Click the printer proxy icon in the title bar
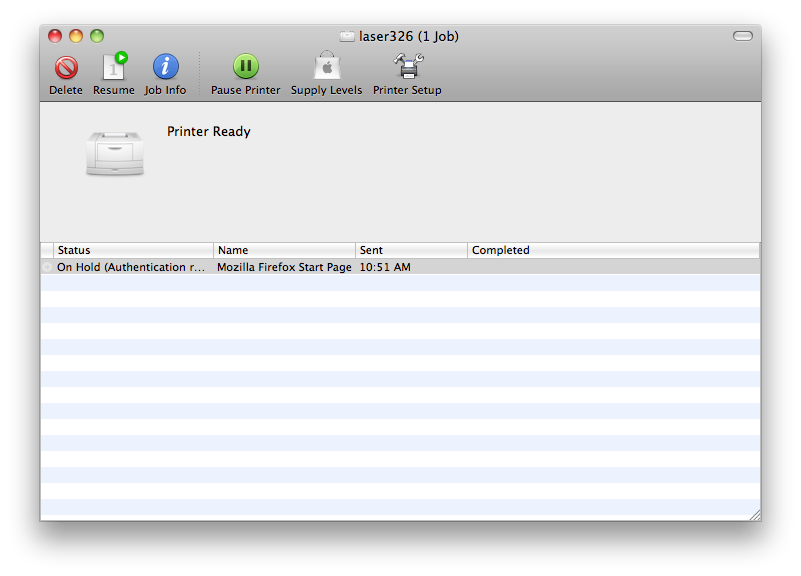Viewport: 801px width, 576px height. 346,37
